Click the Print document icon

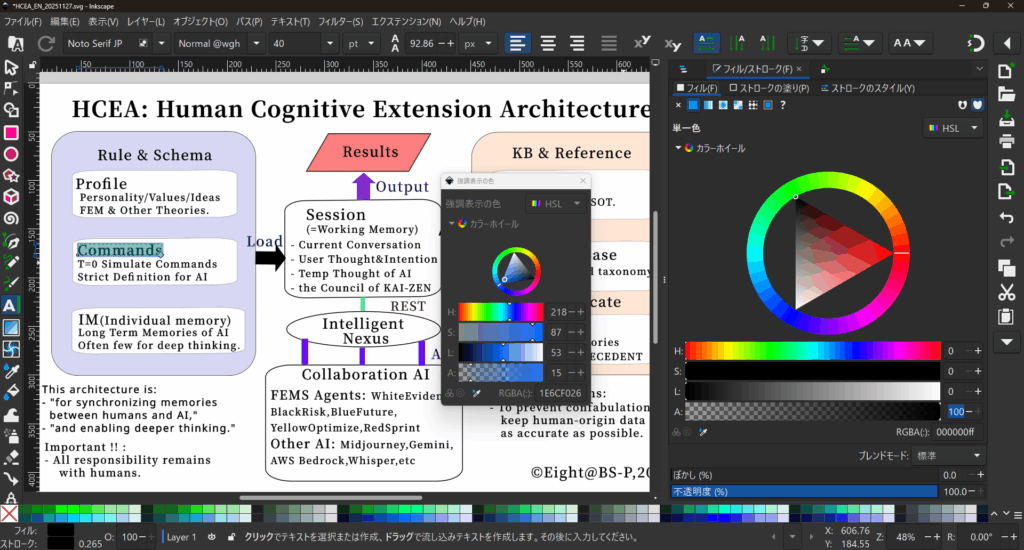[1007, 140]
